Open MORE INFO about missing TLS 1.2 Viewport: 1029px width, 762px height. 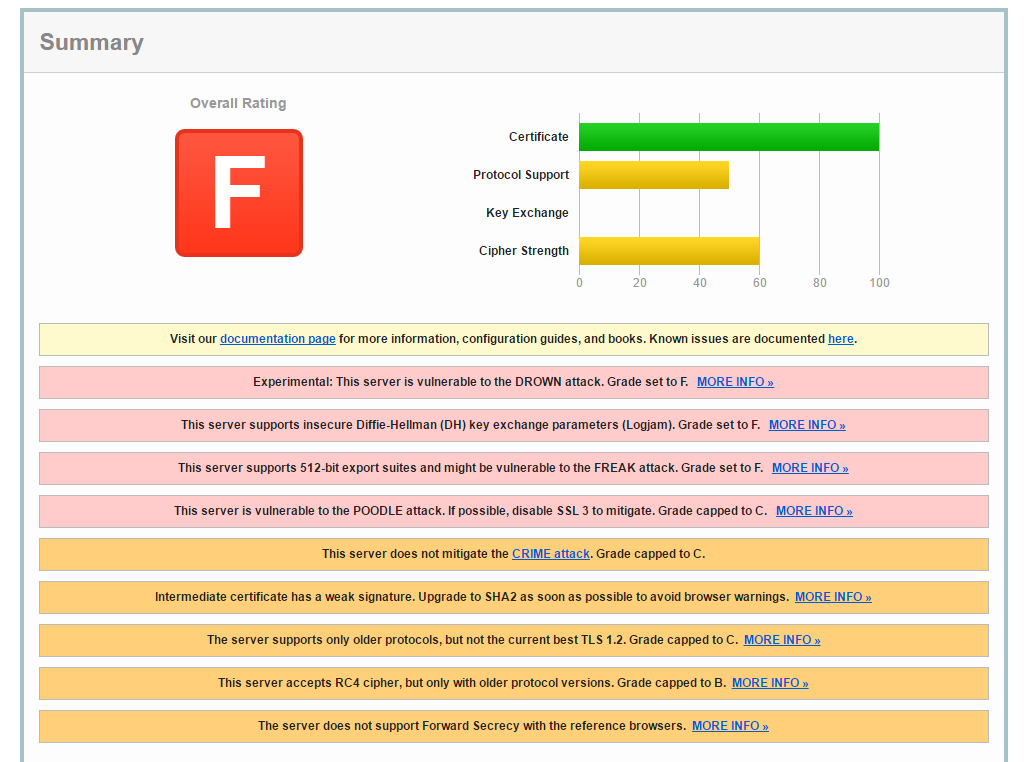pos(781,640)
